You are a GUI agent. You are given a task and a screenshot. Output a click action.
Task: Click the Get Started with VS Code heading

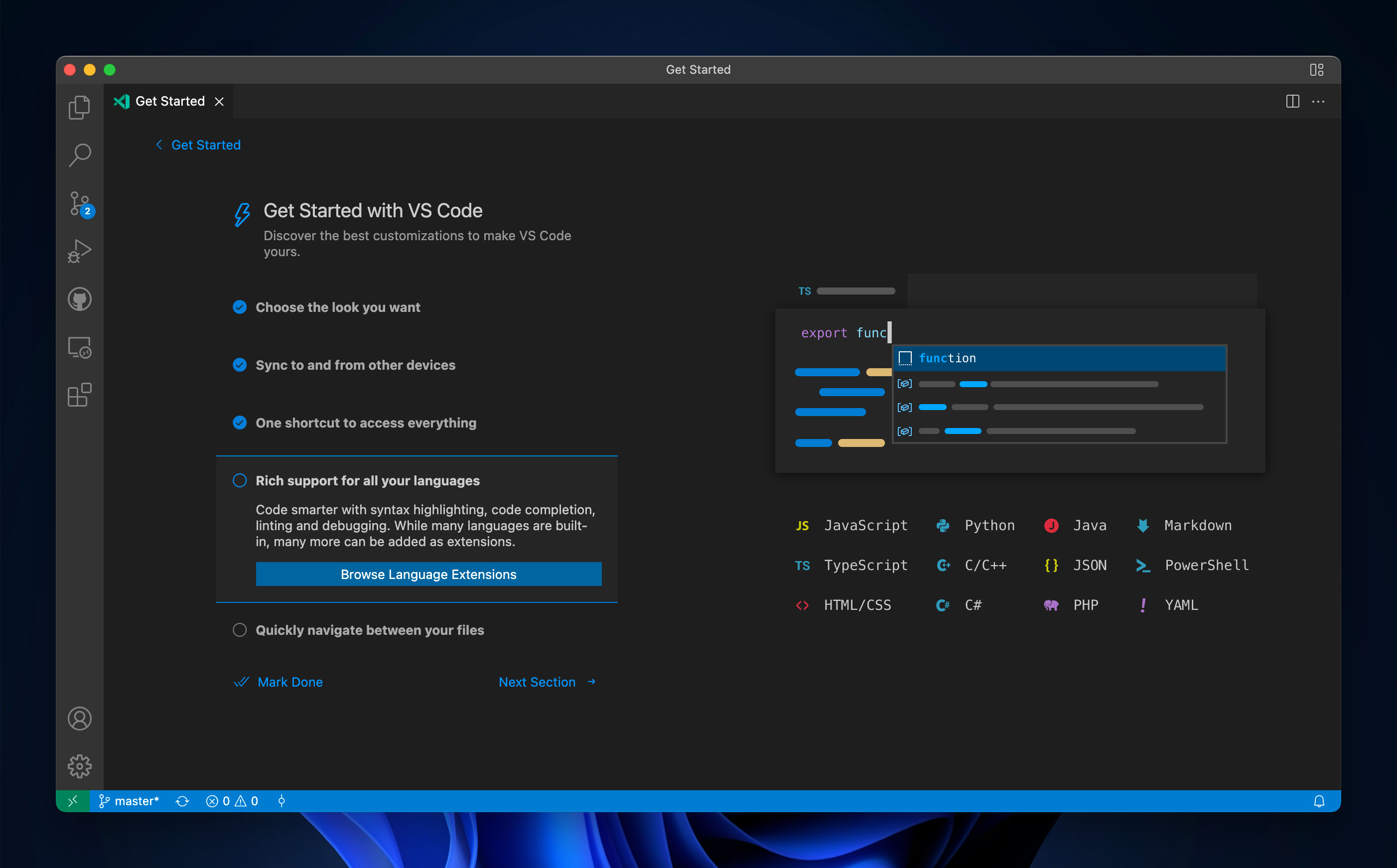(373, 211)
